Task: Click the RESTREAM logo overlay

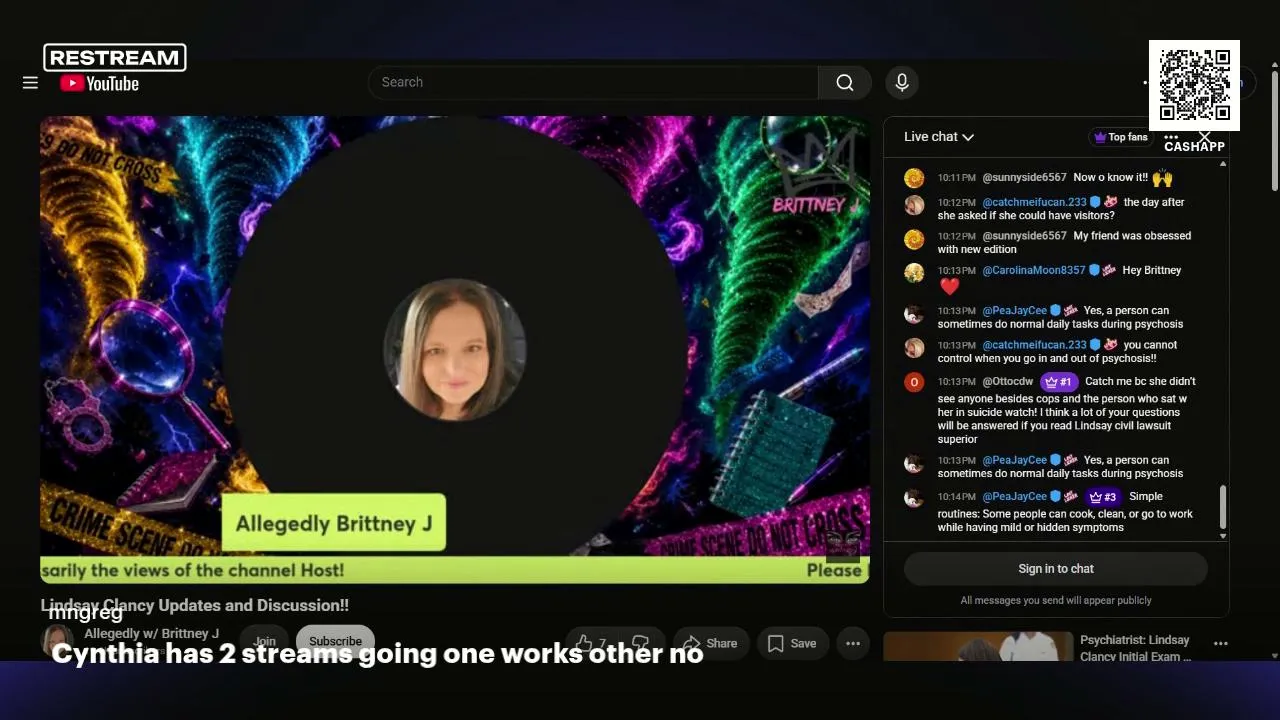Action: click(x=115, y=57)
